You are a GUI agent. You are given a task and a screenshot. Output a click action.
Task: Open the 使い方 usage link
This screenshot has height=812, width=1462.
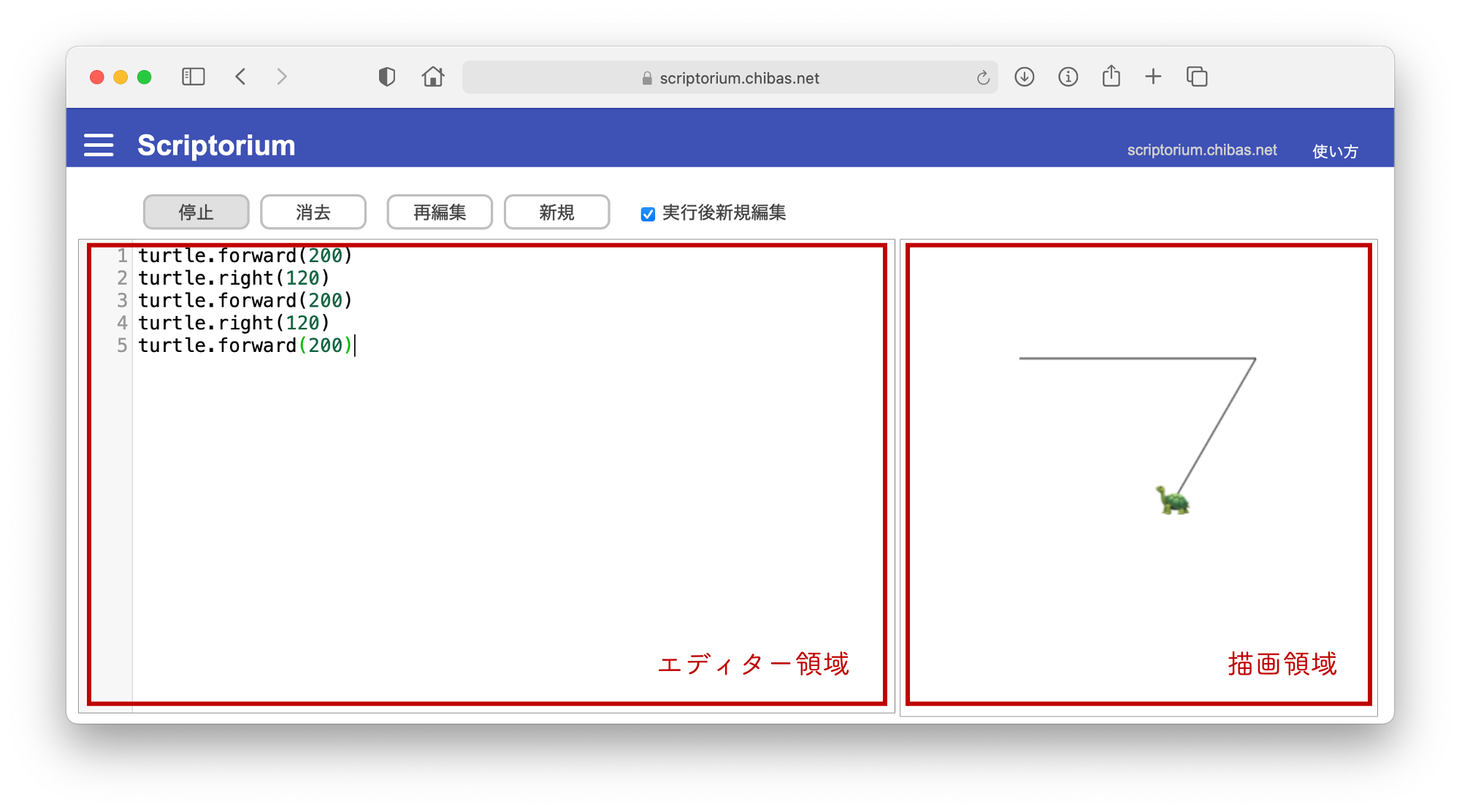click(1335, 151)
